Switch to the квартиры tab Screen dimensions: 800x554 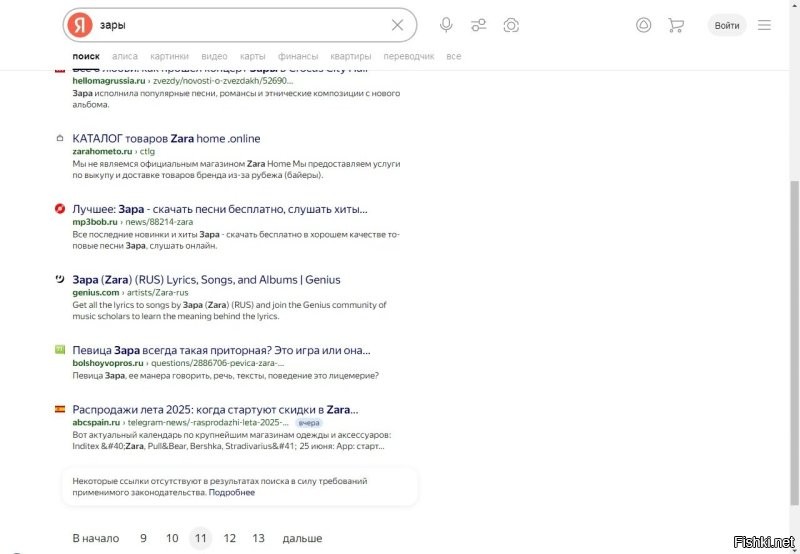pos(351,56)
